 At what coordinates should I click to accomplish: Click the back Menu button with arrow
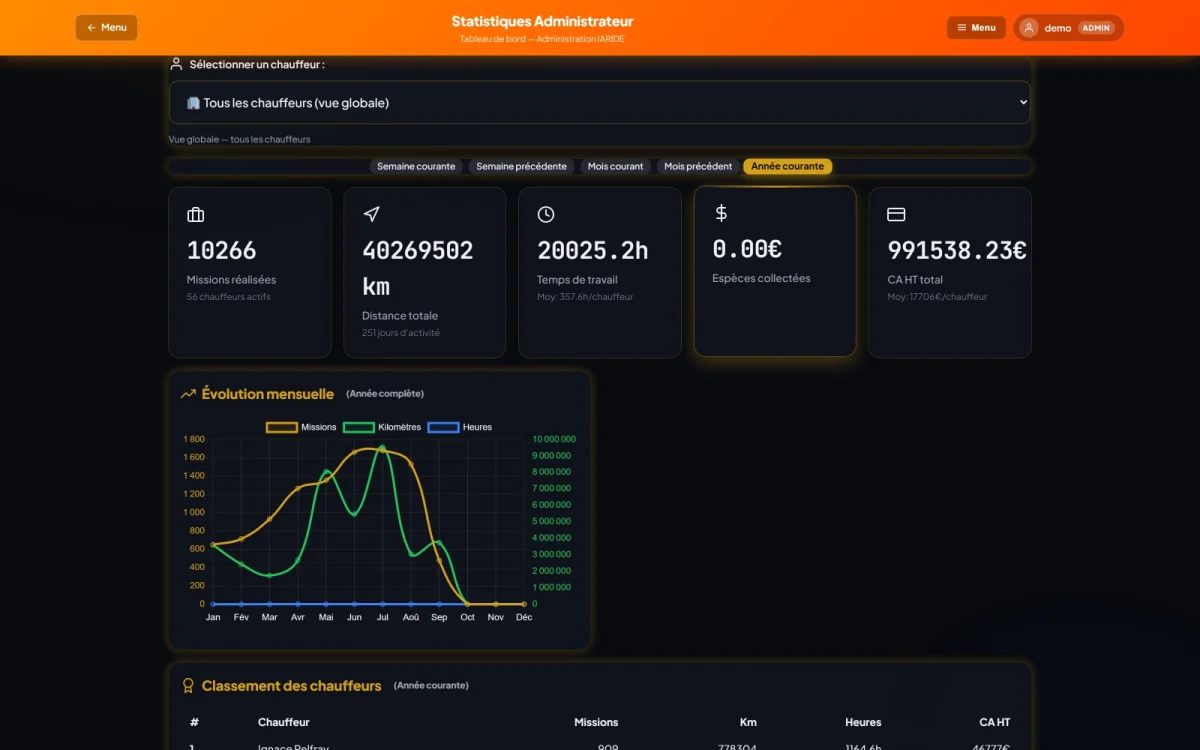(106, 28)
